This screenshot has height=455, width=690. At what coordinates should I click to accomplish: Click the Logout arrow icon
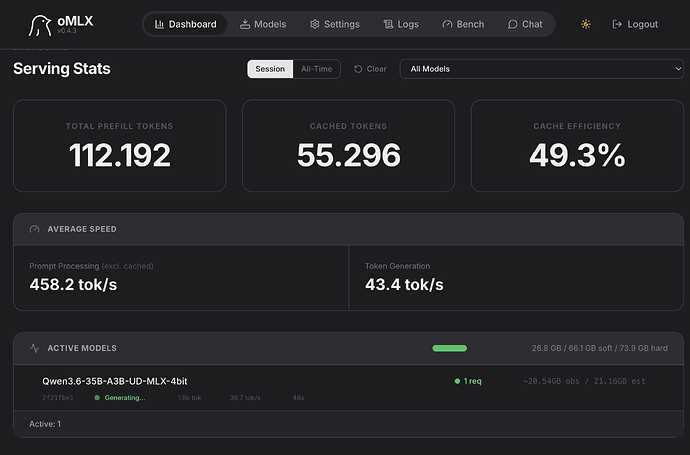coord(617,24)
